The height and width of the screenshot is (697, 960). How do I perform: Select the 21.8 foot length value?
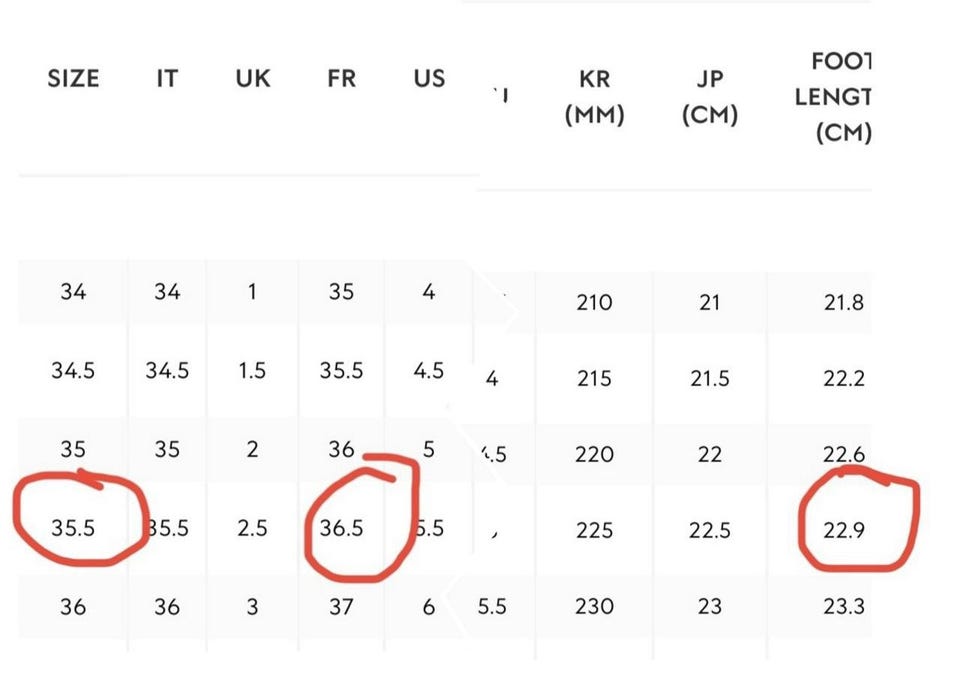click(844, 302)
